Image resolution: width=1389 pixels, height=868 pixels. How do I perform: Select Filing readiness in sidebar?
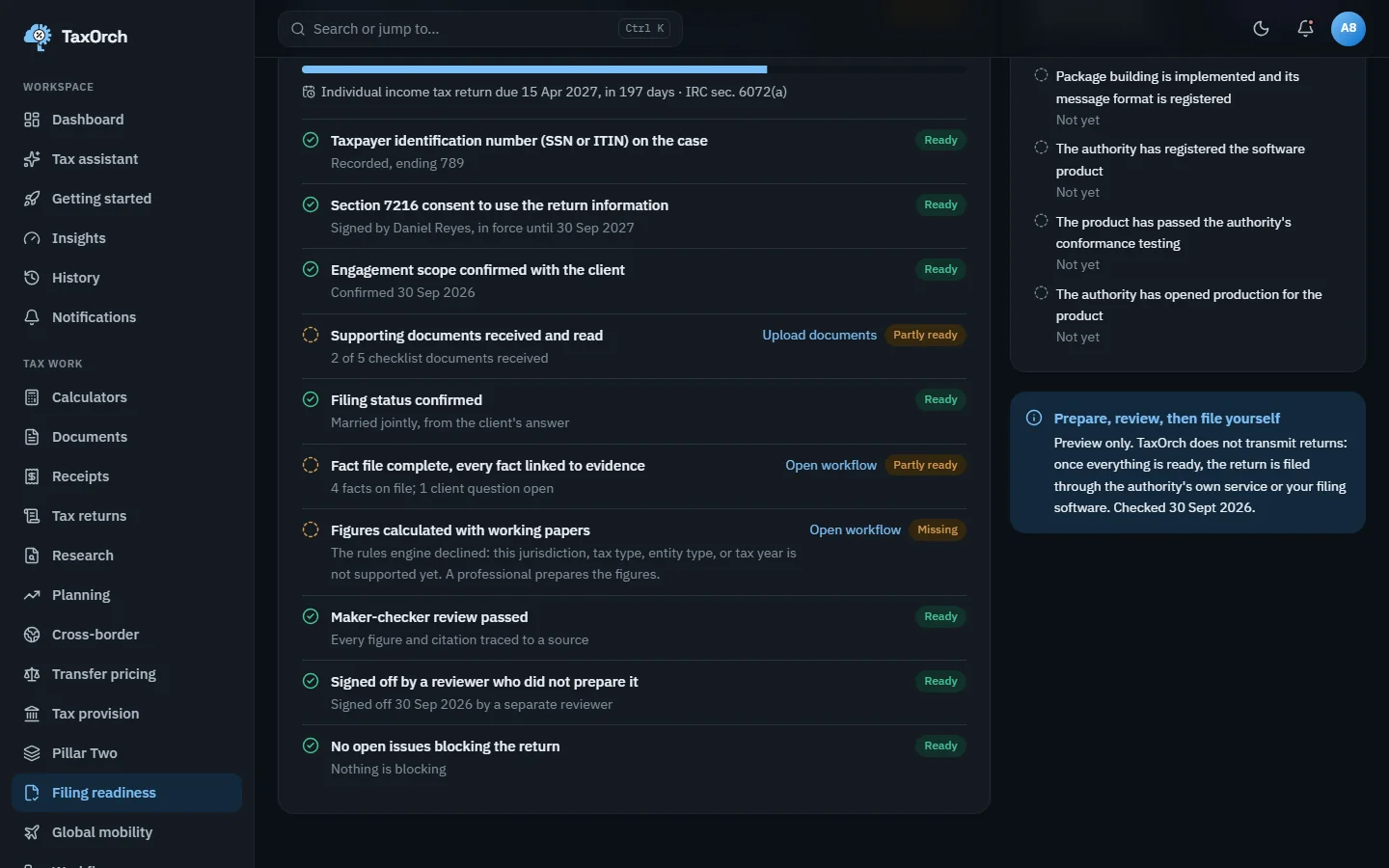[126, 793]
